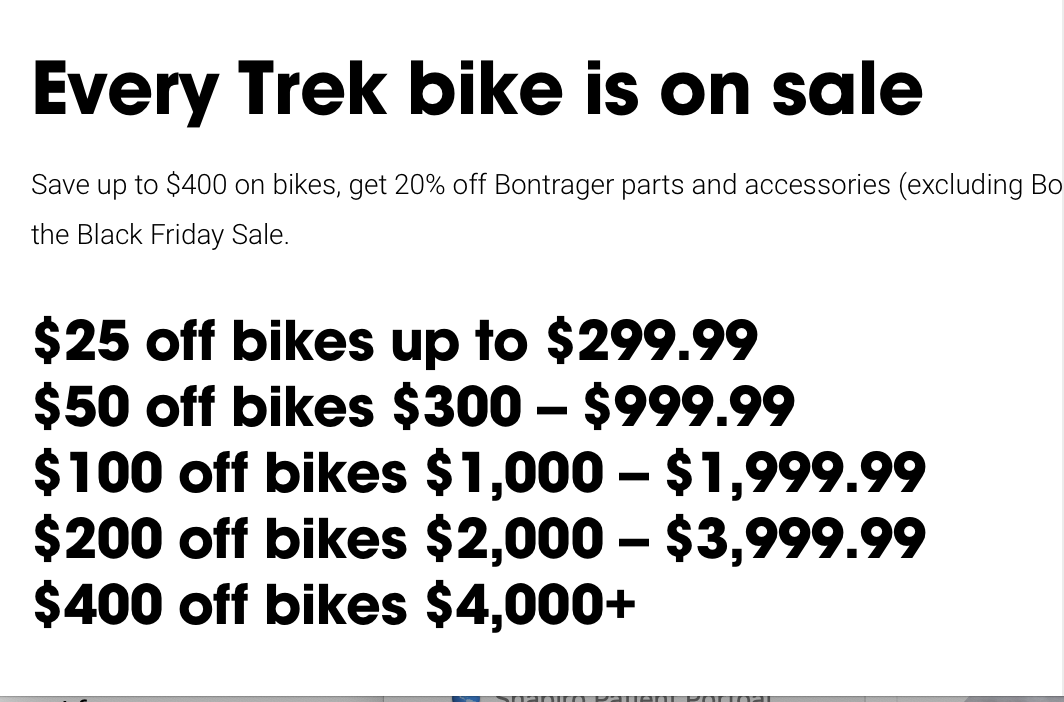
Task: Click the "$1,999.99" price in the third offer
Action: 795,473
